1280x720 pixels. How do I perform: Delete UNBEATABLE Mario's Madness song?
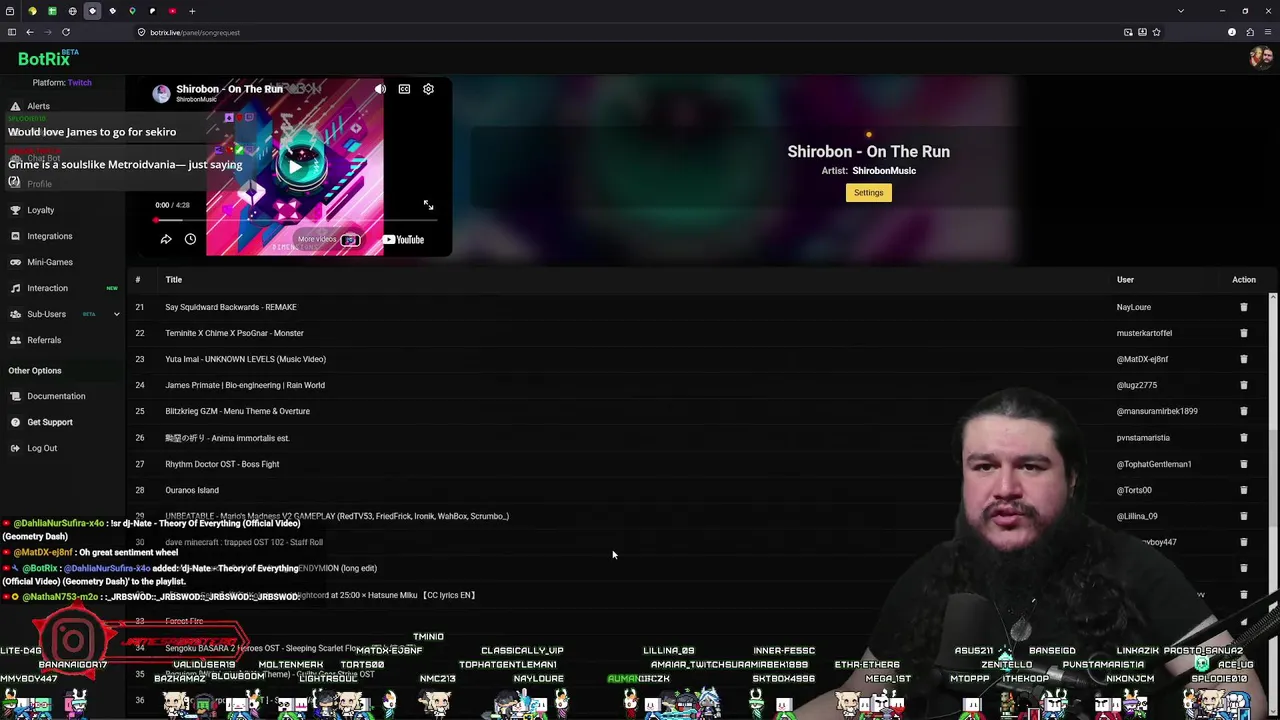click(x=1244, y=516)
